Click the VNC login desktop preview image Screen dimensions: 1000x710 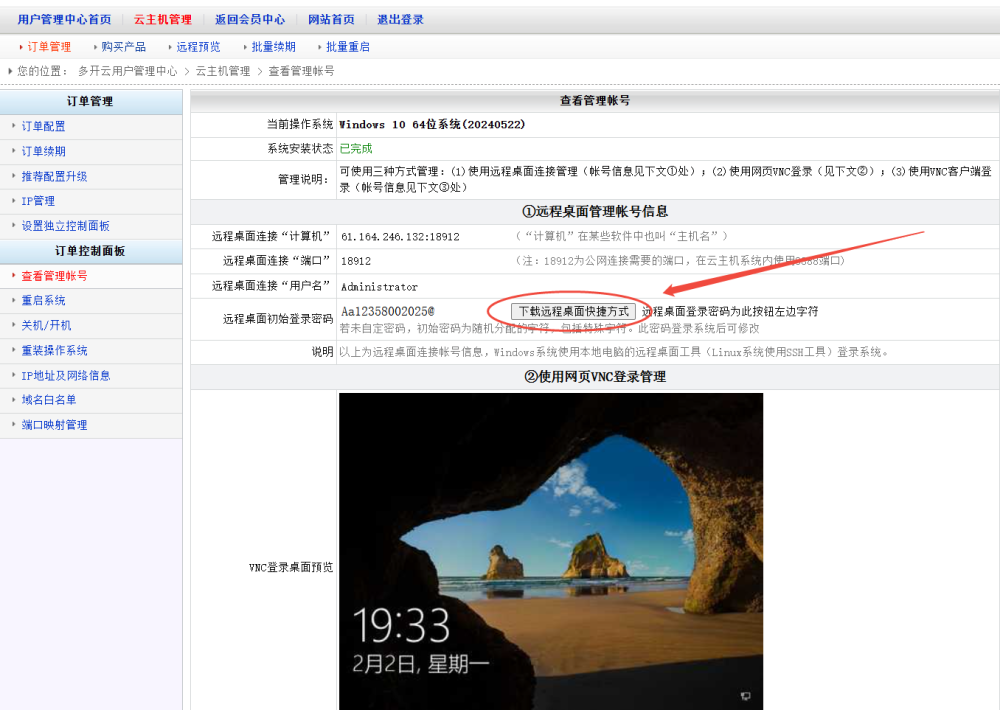coord(550,550)
